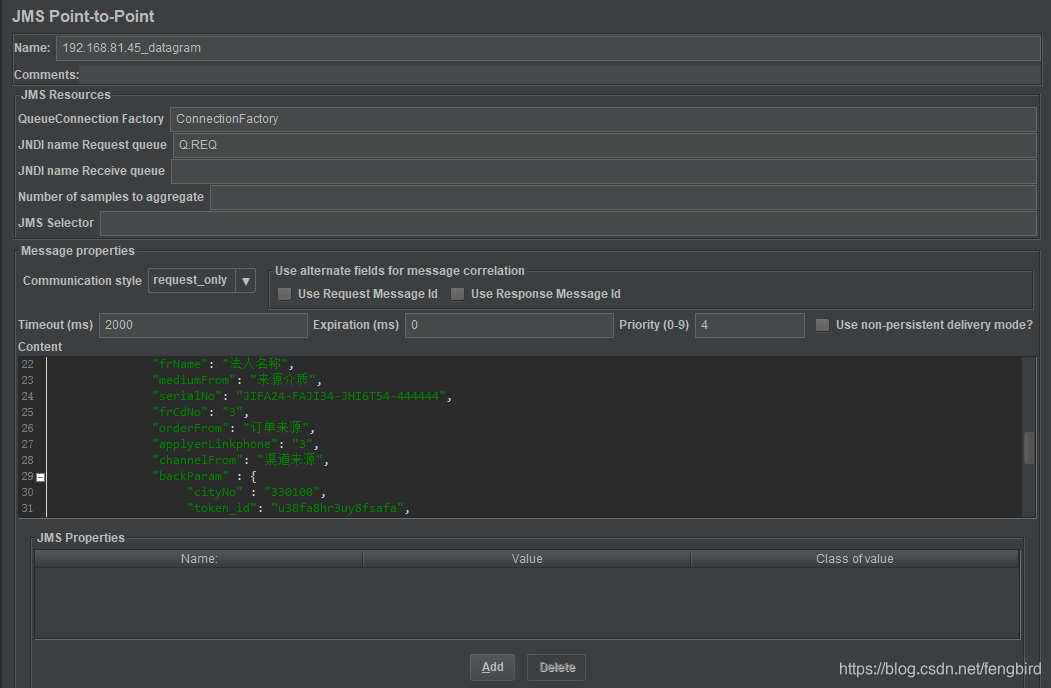Edit the Name field containing 192.168.81.45_datagram
This screenshot has width=1051, height=688.
coord(548,48)
